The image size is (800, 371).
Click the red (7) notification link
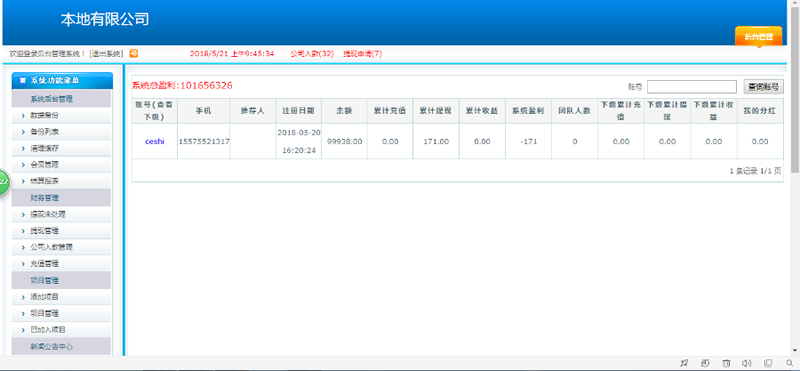coord(362,54)
